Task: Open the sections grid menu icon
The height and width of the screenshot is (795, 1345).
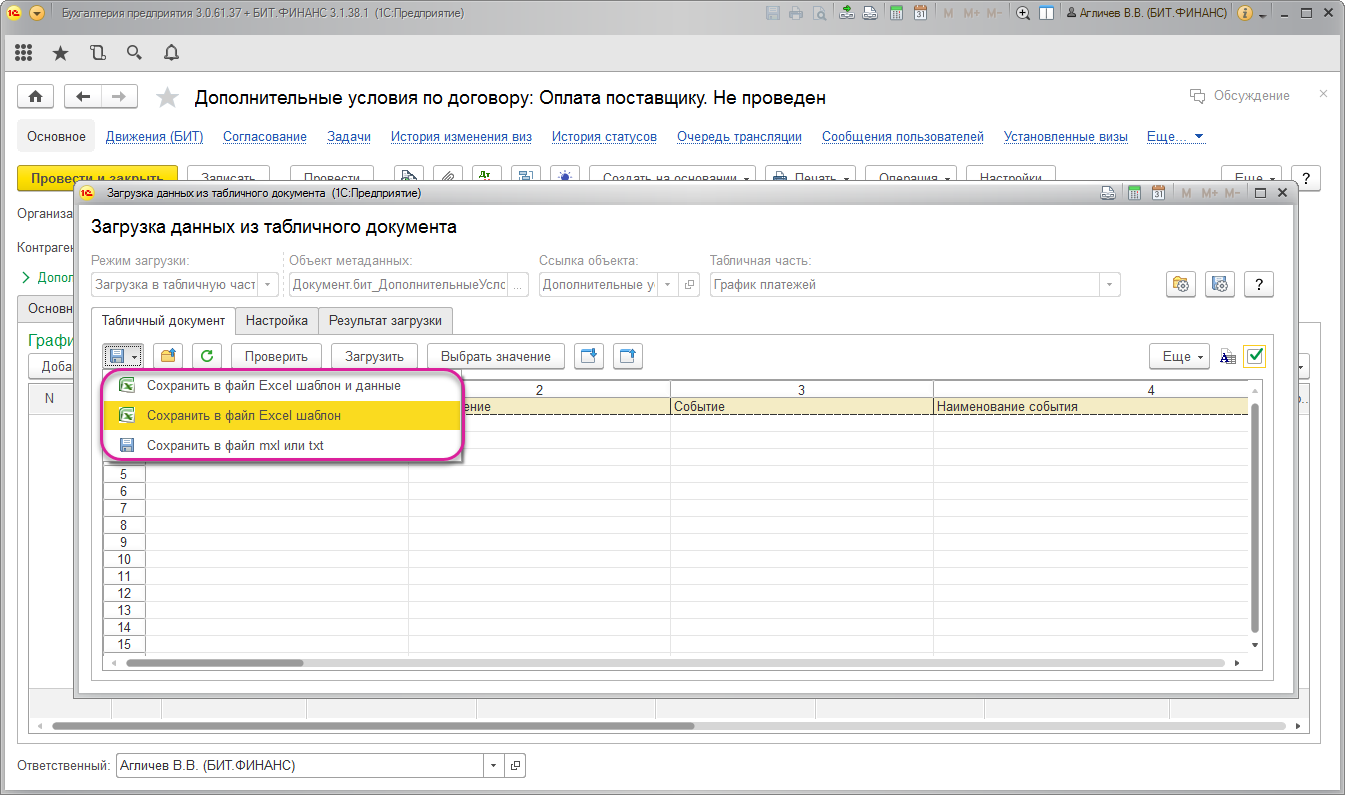Action: (x=24, y=53)
